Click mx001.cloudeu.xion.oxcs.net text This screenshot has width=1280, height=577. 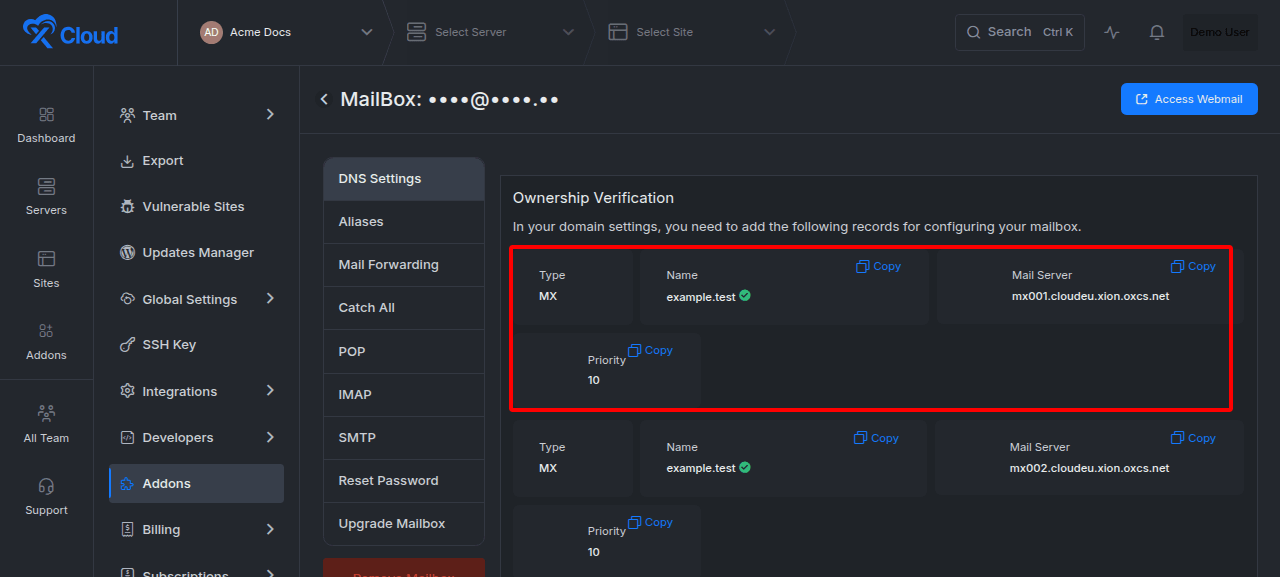1090,296
